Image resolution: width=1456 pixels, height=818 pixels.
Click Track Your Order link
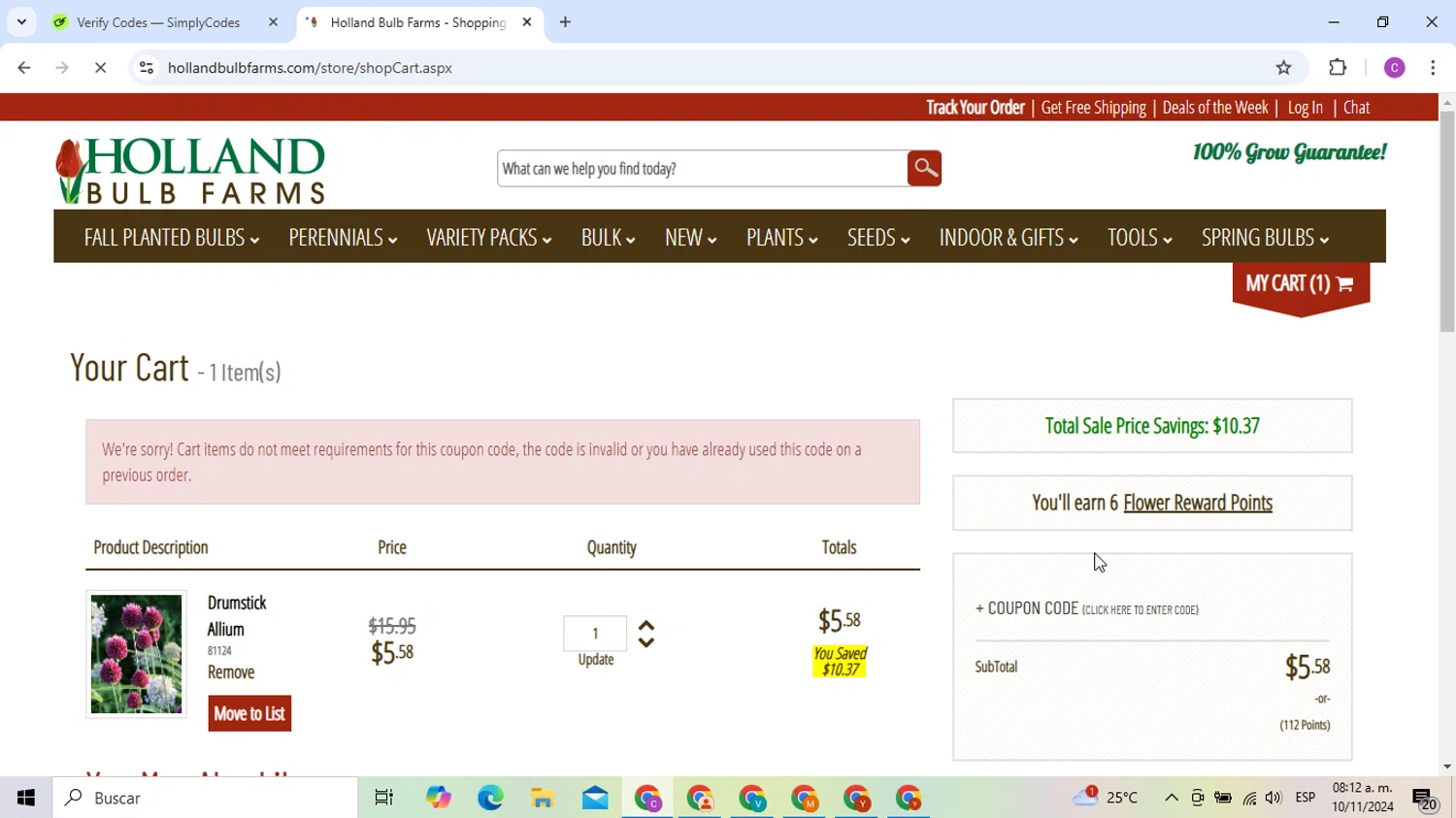(x=976, y=108)
